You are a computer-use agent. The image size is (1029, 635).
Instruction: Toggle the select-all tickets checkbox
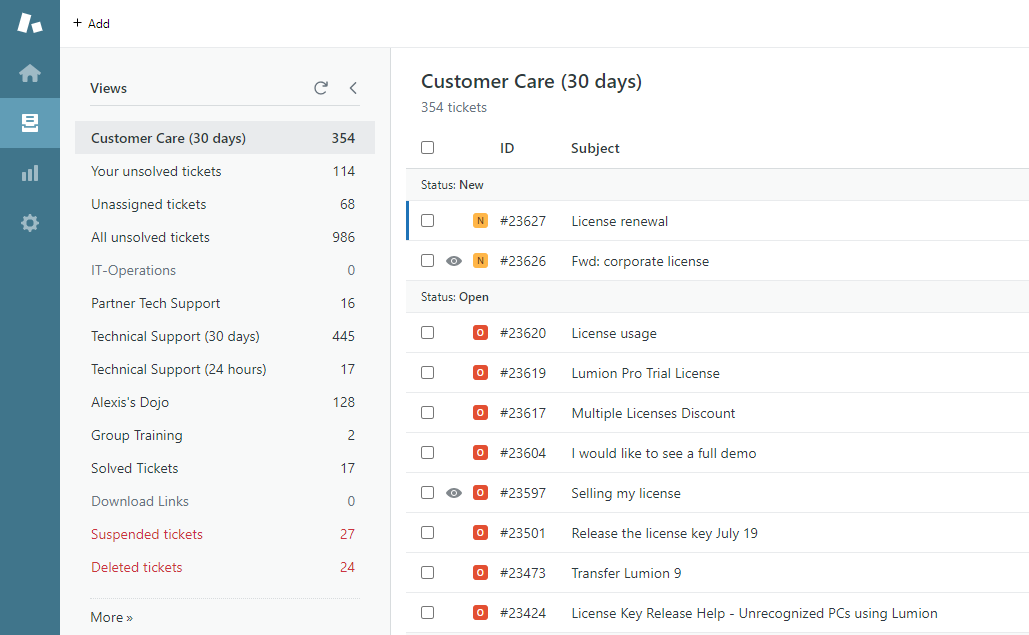(428, 148)
